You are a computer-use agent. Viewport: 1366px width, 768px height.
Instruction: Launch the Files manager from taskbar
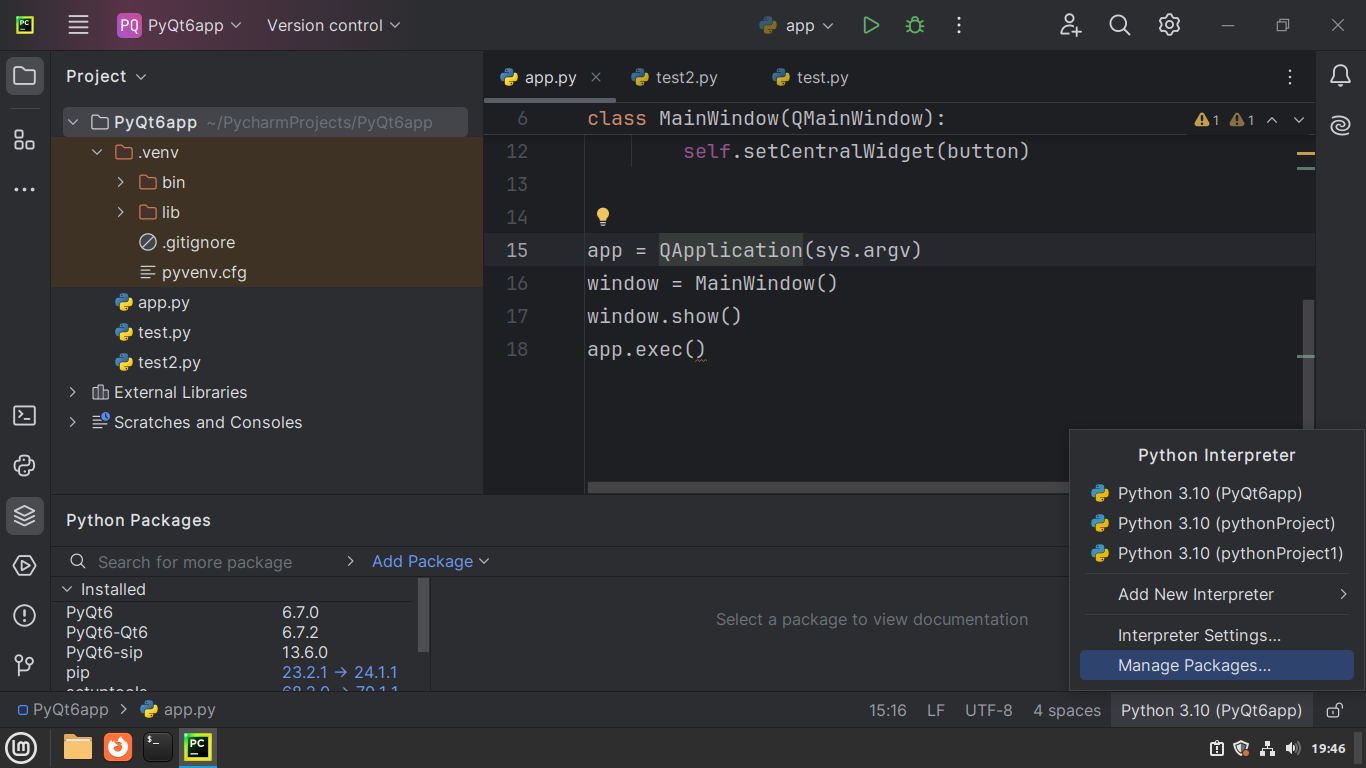[x=78, y=747]
